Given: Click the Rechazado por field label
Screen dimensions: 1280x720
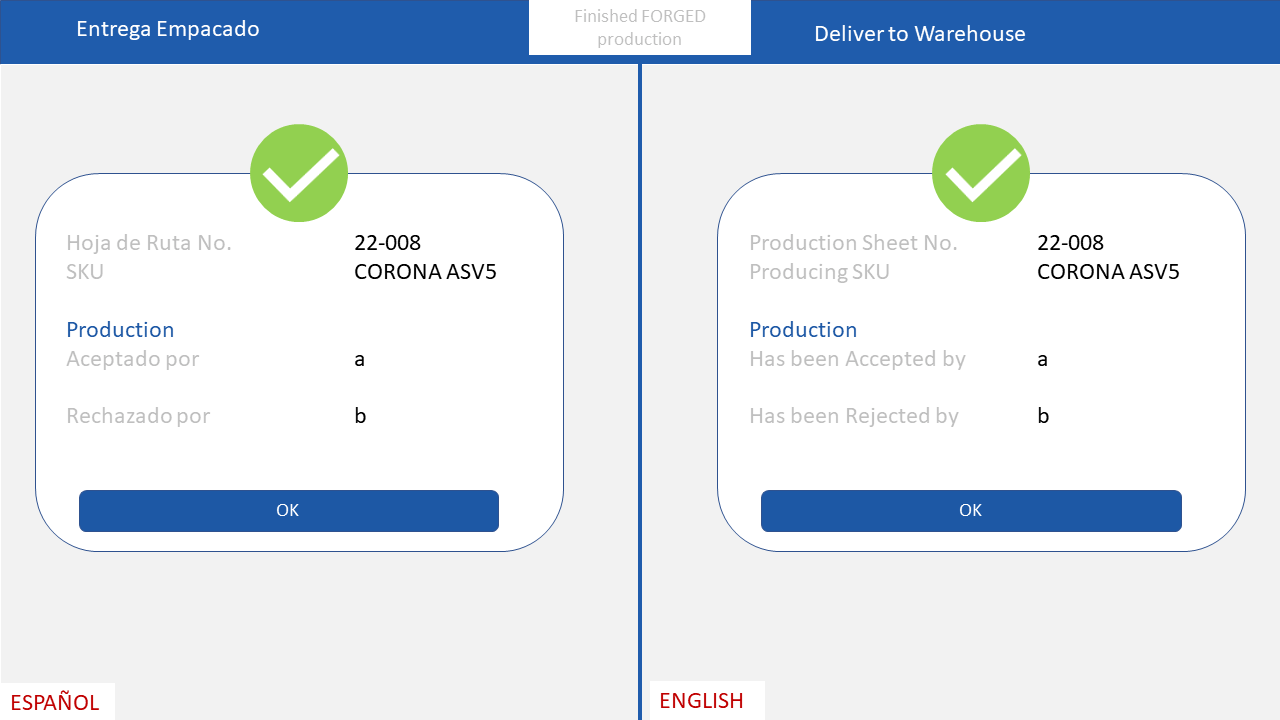Looking at the screenshot, I should pos(138,416).
